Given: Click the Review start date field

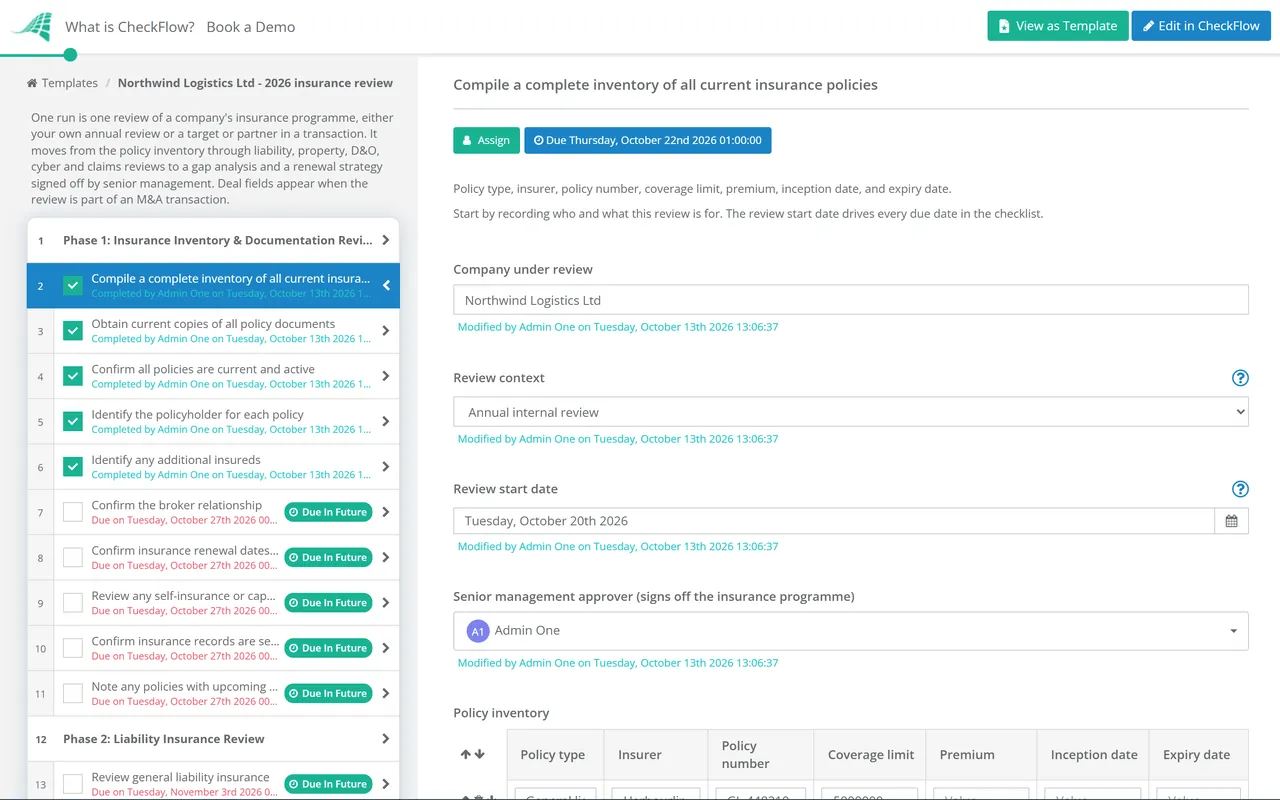Looking at the screenshot, I should [834, 521].
